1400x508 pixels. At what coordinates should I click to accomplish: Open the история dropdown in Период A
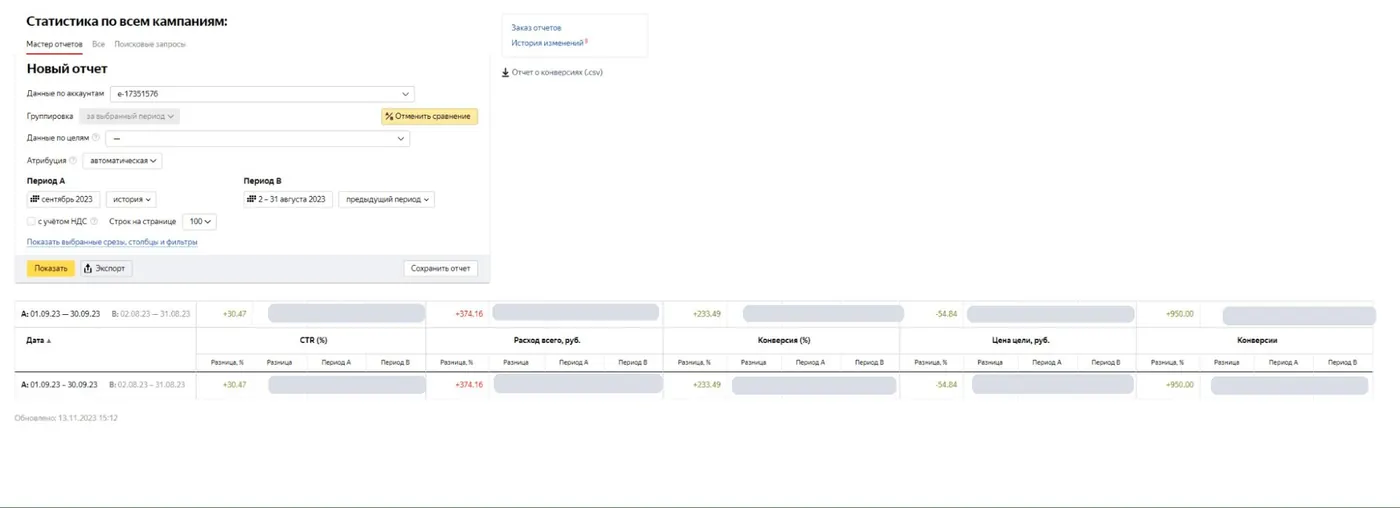(x=131, y=199)
